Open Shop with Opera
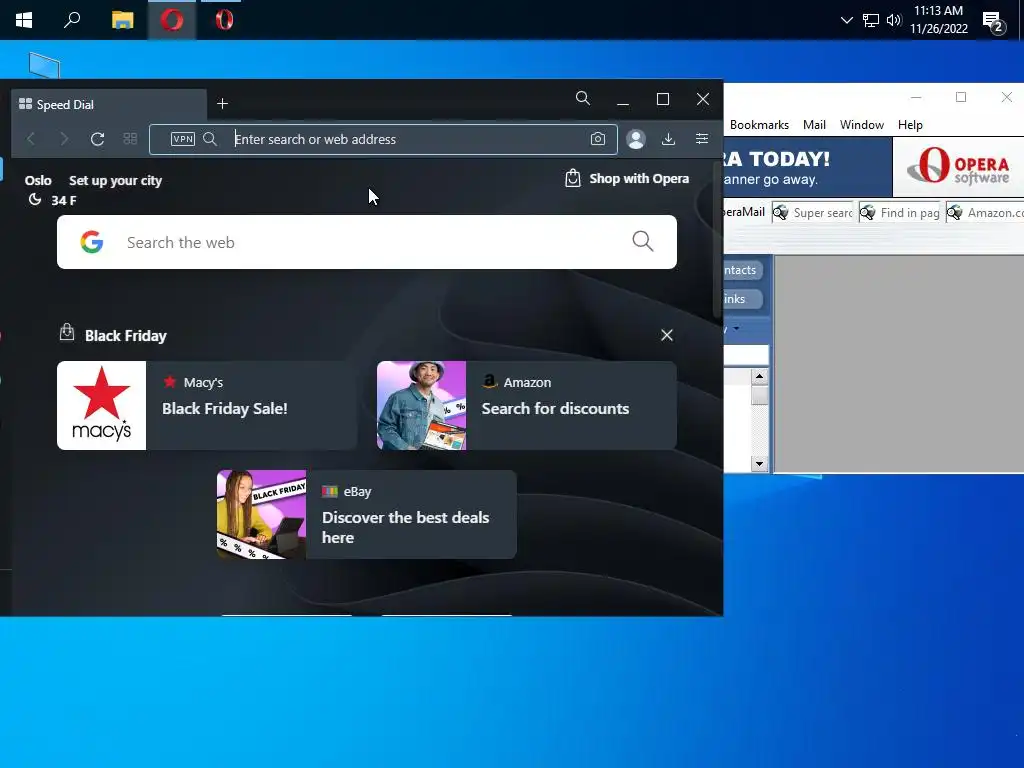1024x768 pixels. coord(627,178)
